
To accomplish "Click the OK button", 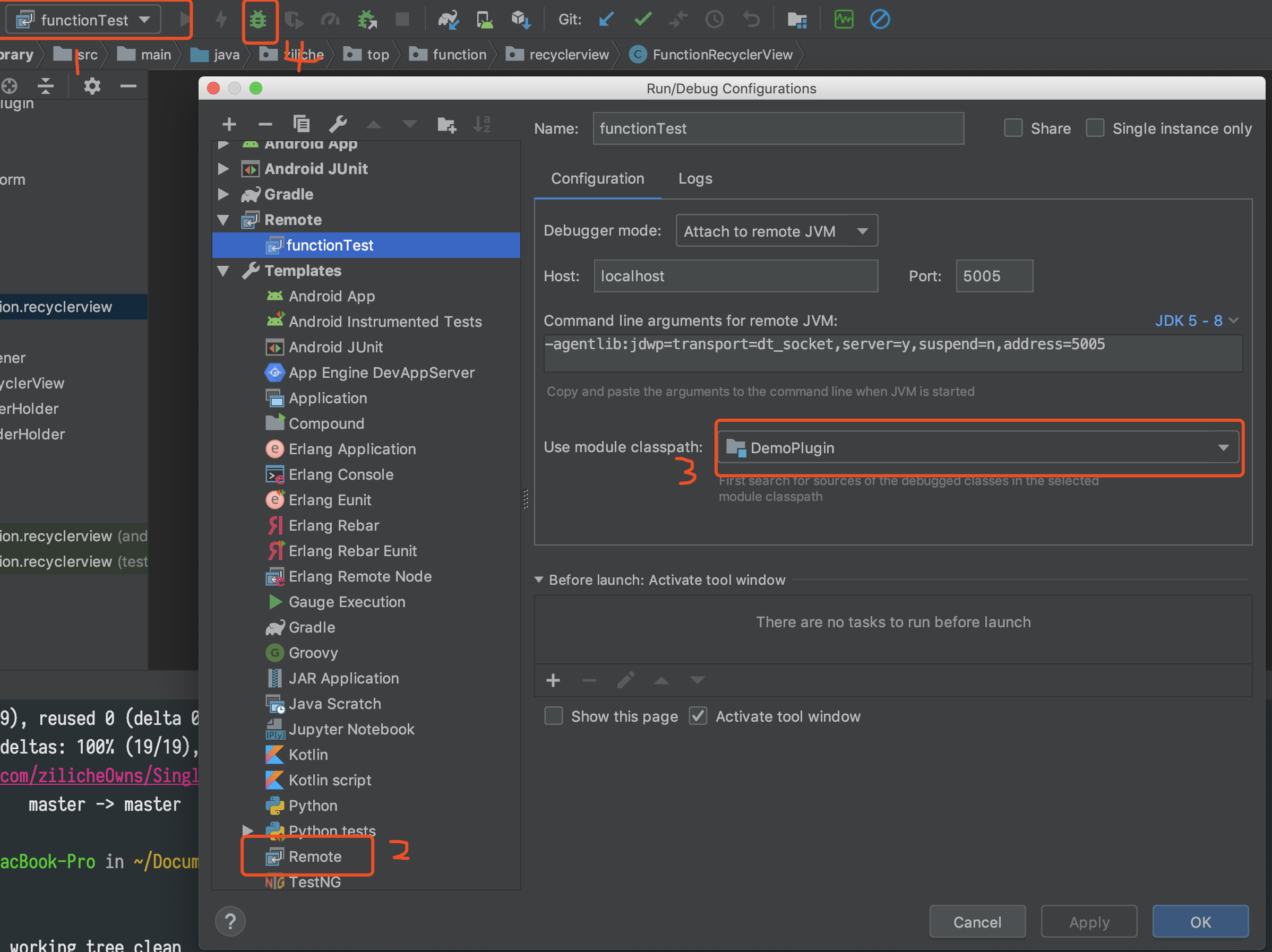I will (x=1200, y=922).
